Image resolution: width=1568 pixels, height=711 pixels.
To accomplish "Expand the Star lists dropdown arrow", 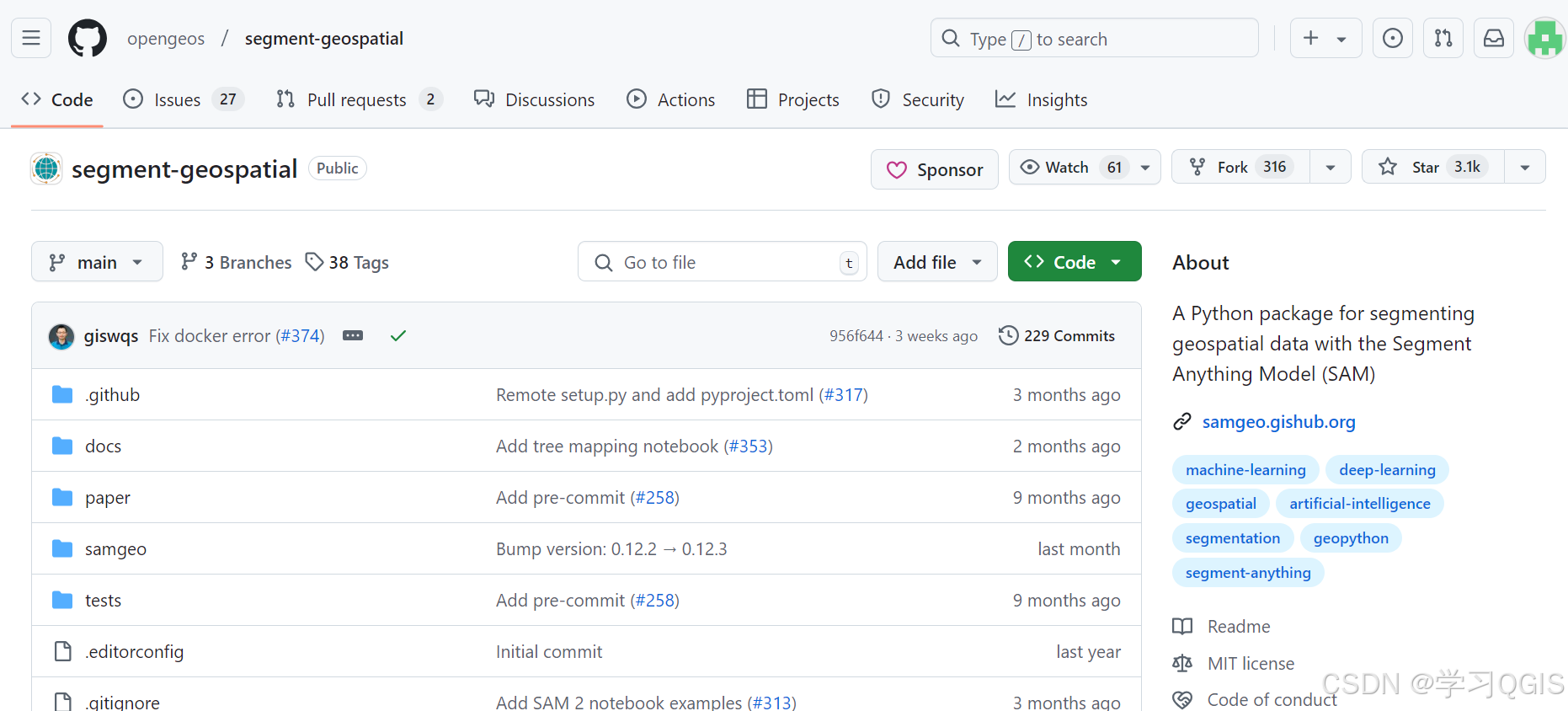I will [1525, 168].
